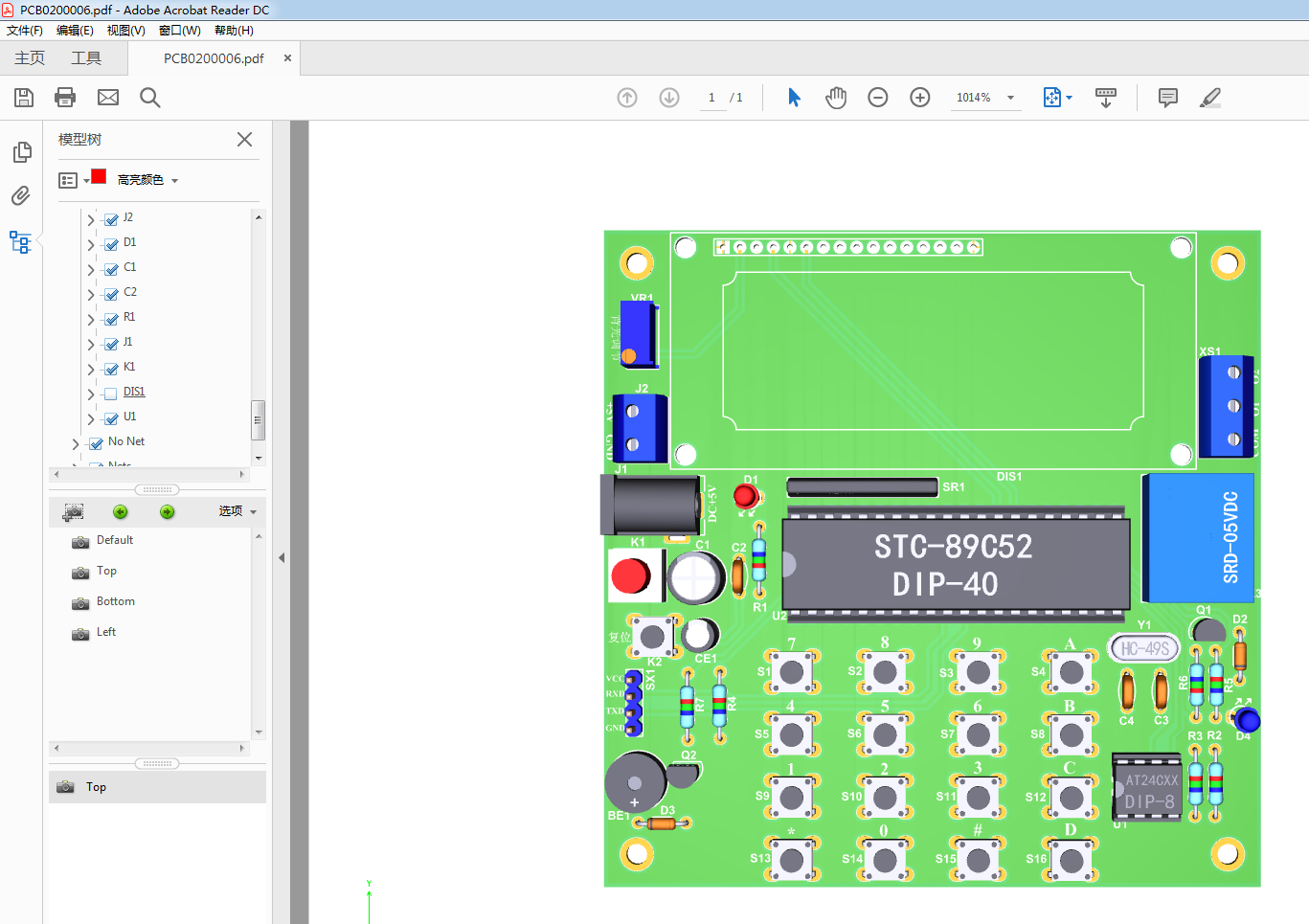Select the Left view
Screen dimensions: 1309x924
106,632
